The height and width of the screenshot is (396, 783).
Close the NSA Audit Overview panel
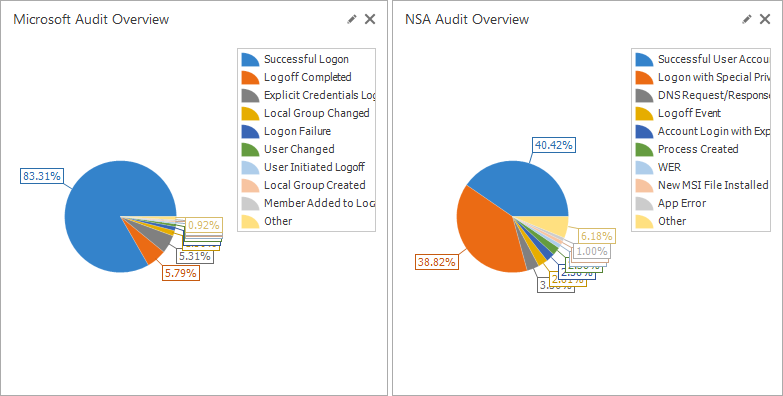pyautogui.click(x=765, y=19)
